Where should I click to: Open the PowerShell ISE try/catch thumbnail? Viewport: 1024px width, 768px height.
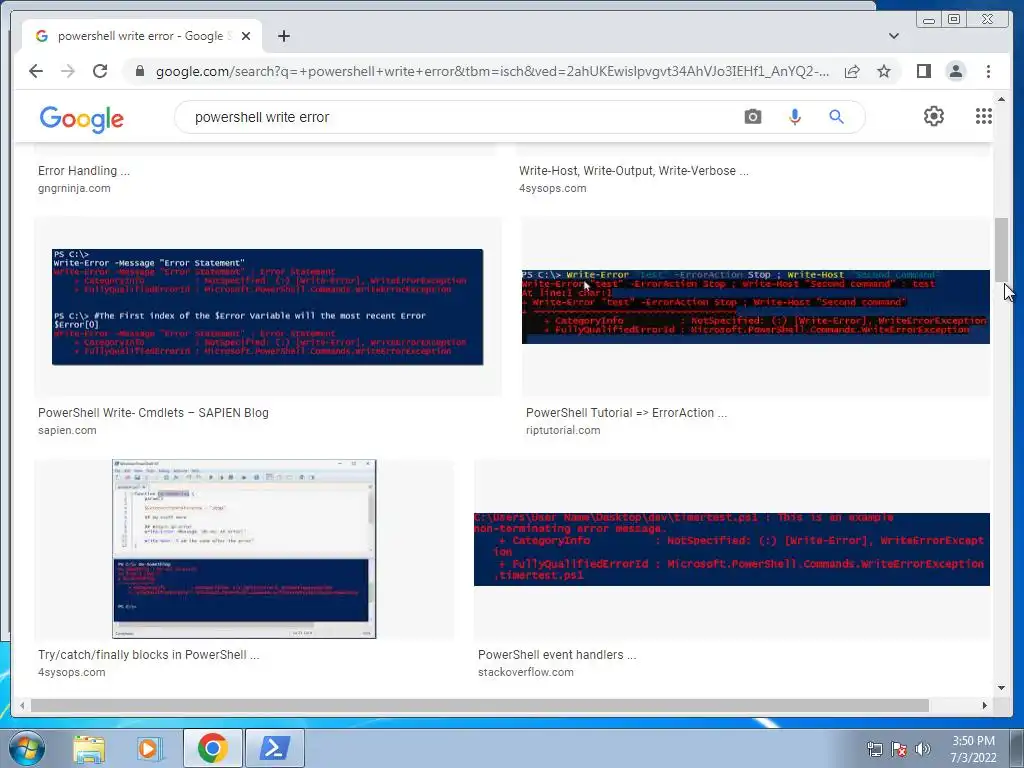coord(244,549)
